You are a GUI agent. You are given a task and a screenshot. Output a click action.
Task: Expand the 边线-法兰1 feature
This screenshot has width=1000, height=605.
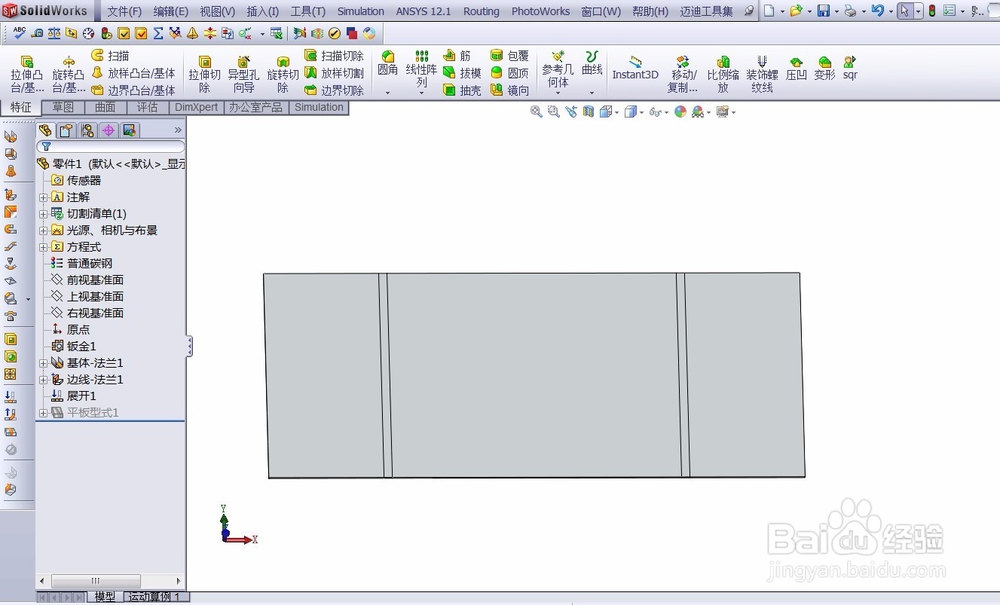(43, 379)
